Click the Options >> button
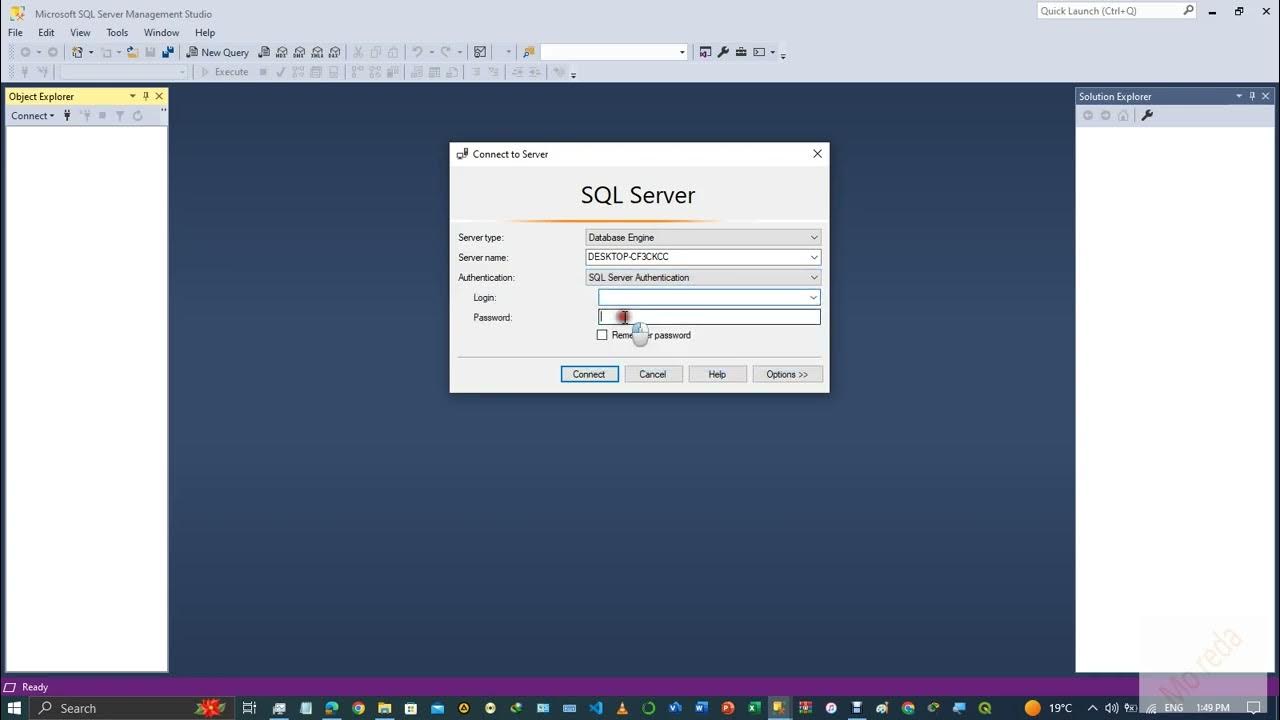1280x720 pixels. pos(787,374)
